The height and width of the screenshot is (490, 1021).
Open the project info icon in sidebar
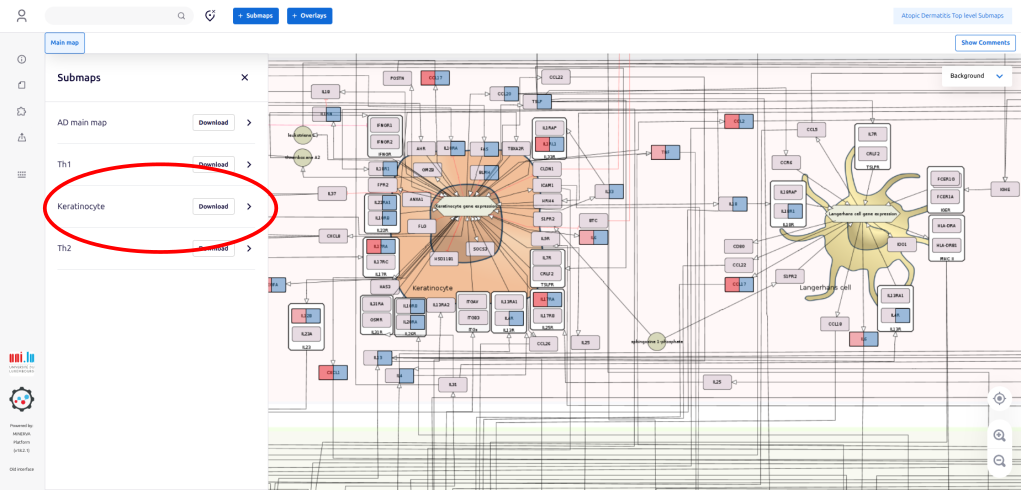tap(22, 60)
